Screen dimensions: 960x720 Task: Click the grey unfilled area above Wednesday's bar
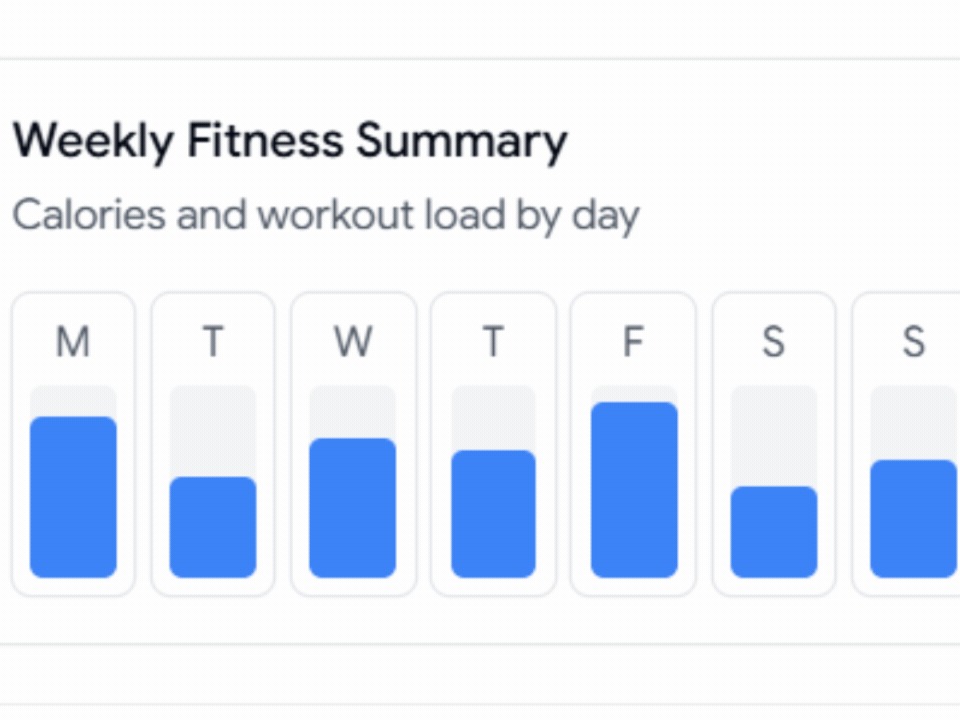(353, 411)
